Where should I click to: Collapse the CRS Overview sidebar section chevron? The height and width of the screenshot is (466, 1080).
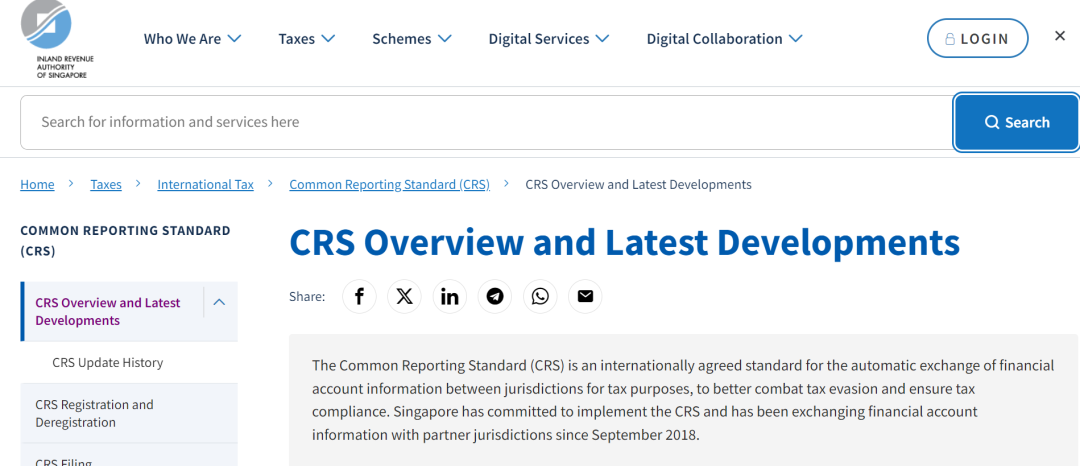[x=220, y=302]
